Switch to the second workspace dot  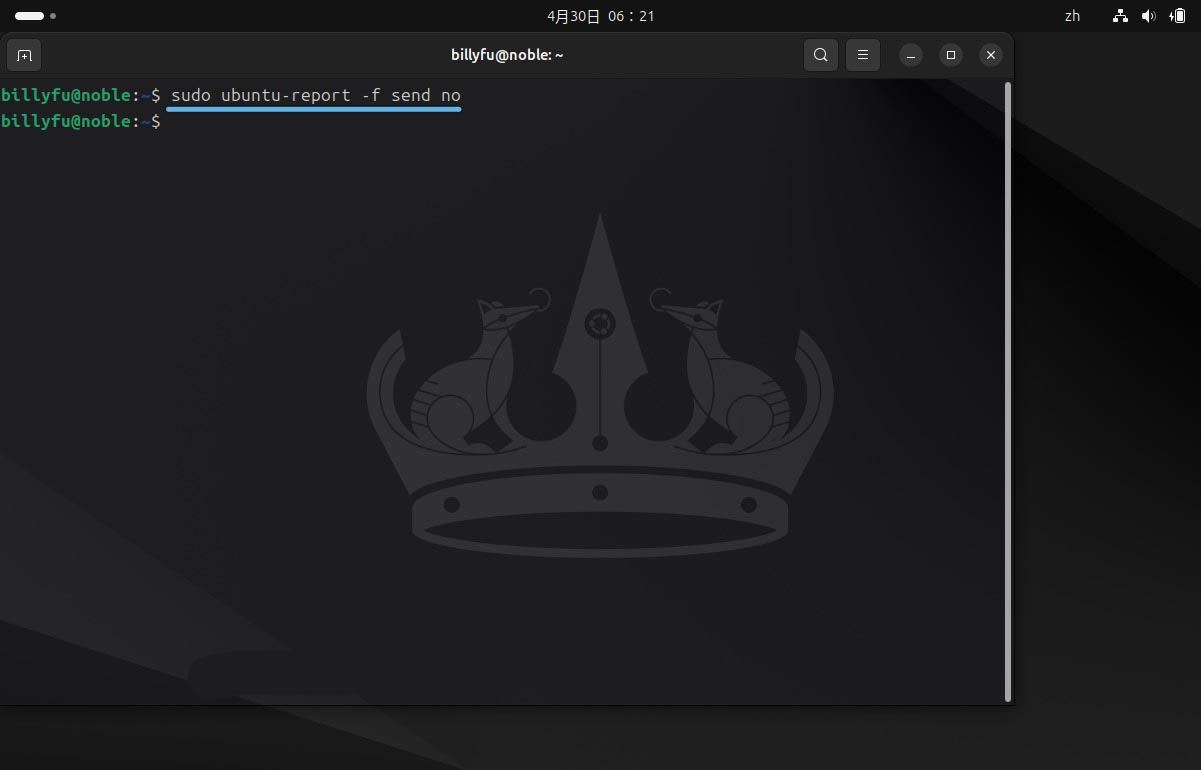(x=53, y=16)
